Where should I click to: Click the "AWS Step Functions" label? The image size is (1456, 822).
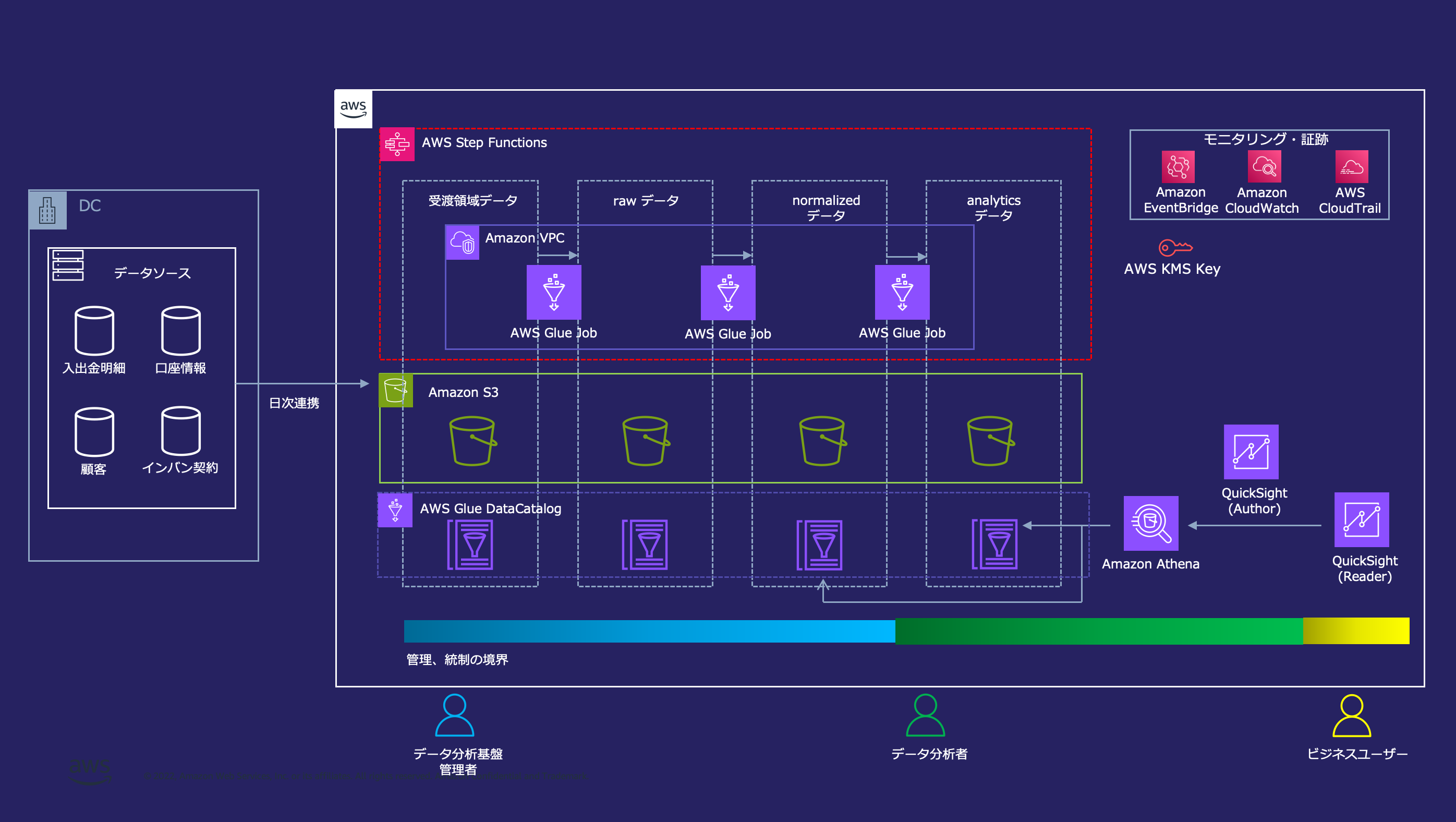(x=484, y=142)
